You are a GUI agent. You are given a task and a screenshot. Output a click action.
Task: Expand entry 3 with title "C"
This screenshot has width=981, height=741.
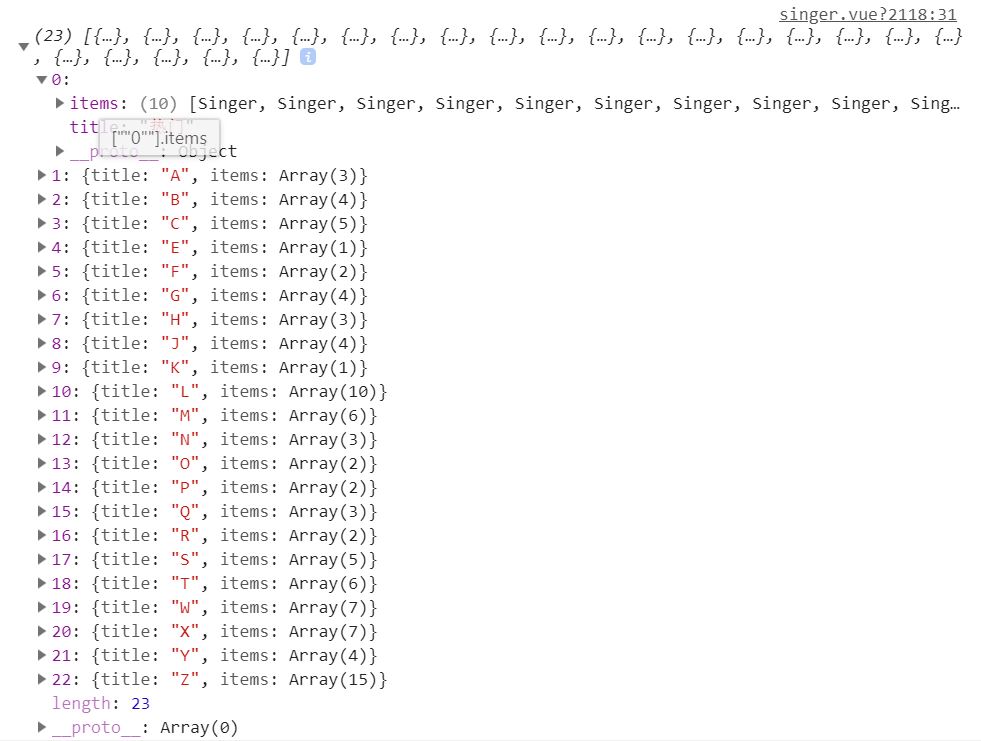[42, 223]
